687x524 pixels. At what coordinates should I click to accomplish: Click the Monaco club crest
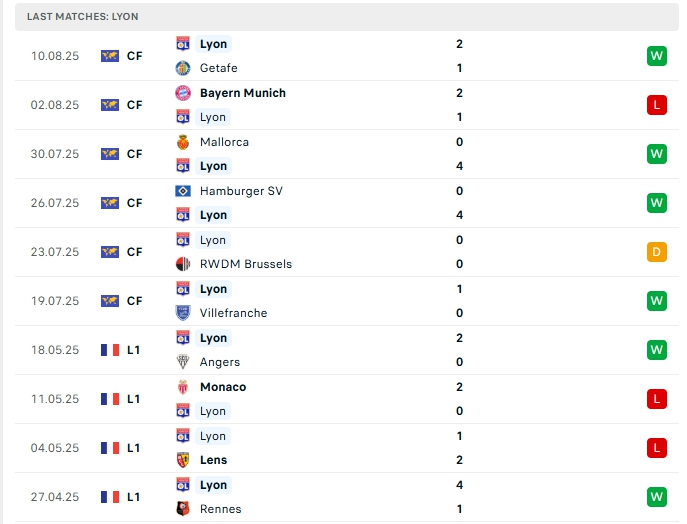pos(183,387)
